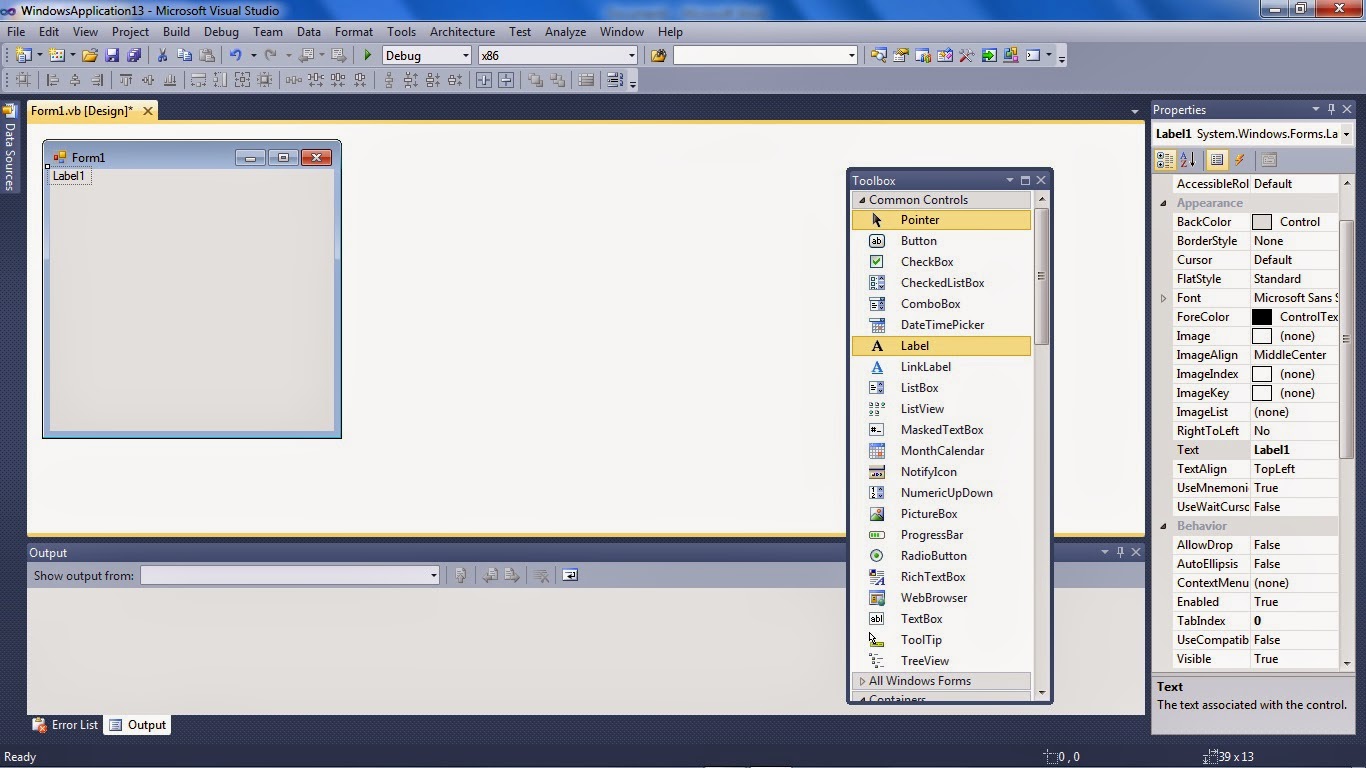Toggle auto-hide pin on the Properties panel

1329,109
